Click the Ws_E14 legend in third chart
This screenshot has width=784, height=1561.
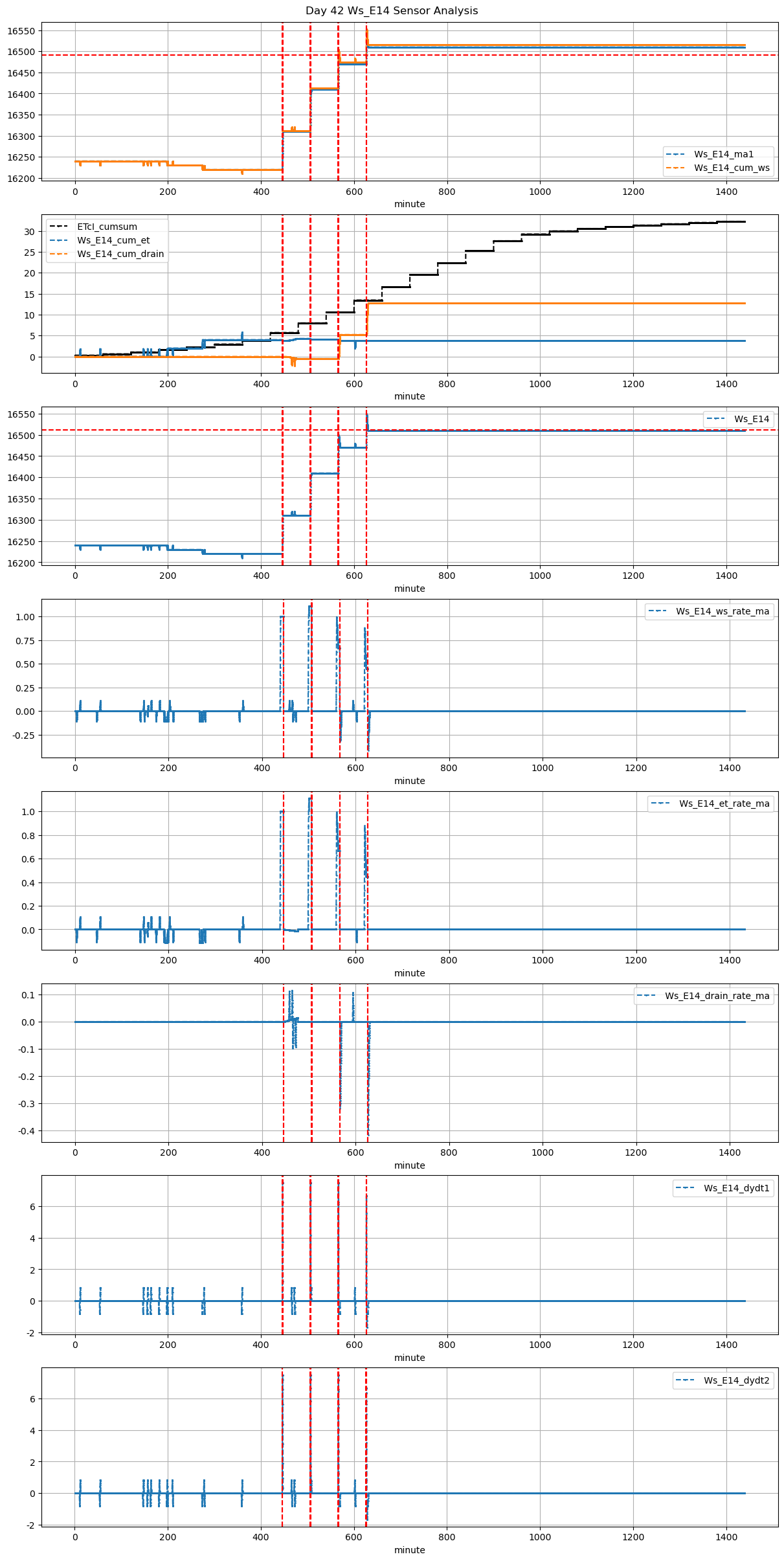[751, 419]
